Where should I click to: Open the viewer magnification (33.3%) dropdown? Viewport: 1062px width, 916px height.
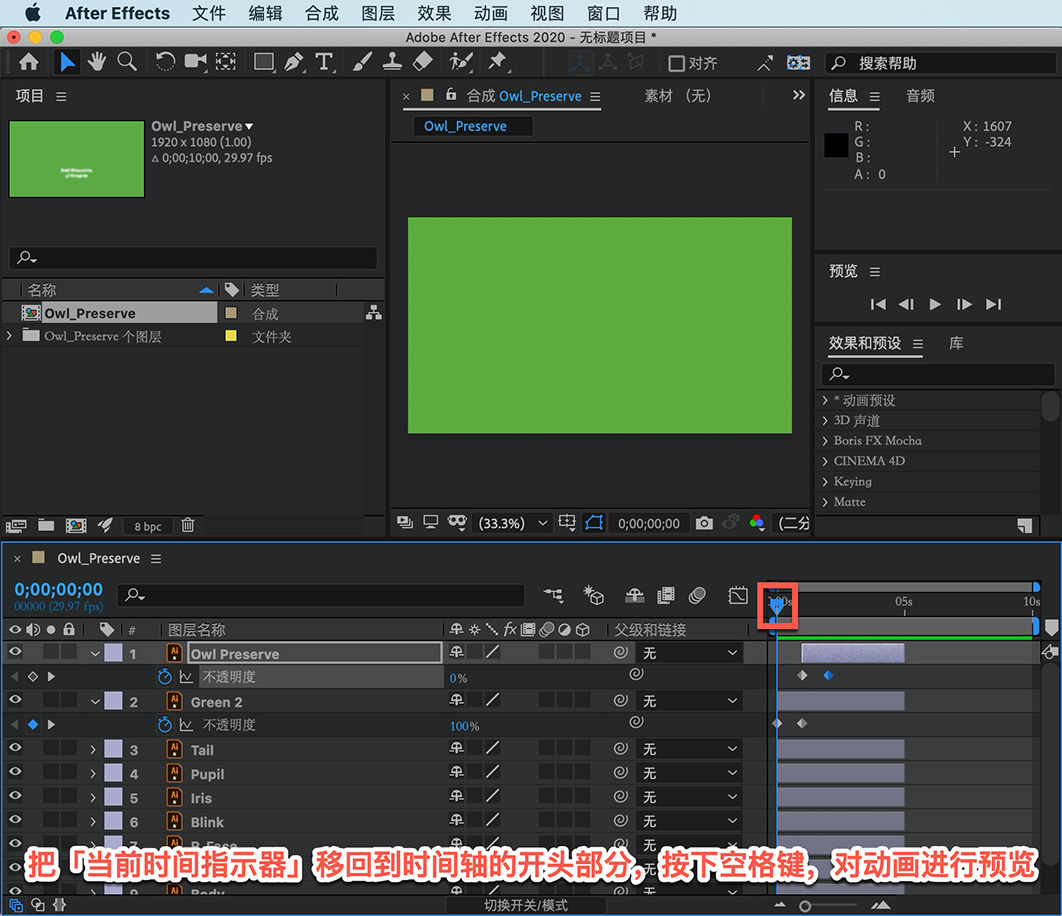(x=513, y=523)
